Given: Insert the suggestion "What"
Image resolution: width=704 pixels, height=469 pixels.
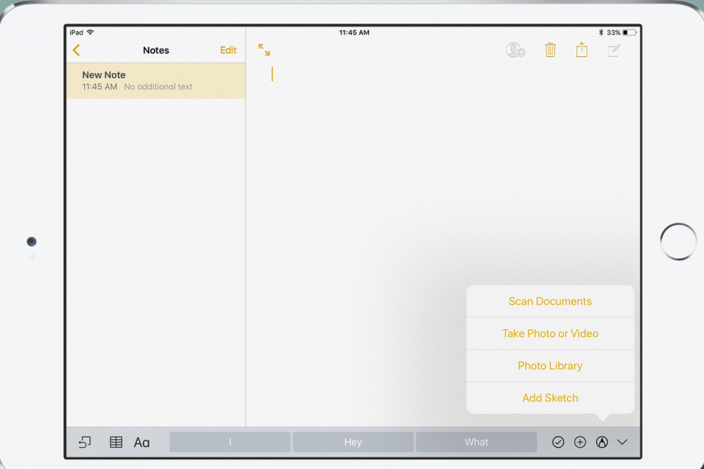Looking at the screenshot, I should [476, 442].
